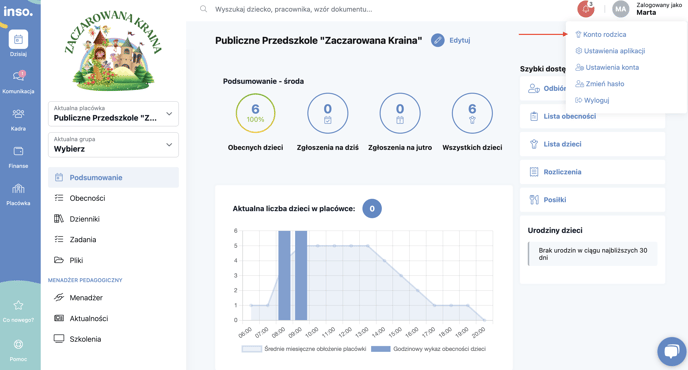Click the 'Zalogowany jako Marta' text
Screen dimensions: 688x370
[659, 9]
